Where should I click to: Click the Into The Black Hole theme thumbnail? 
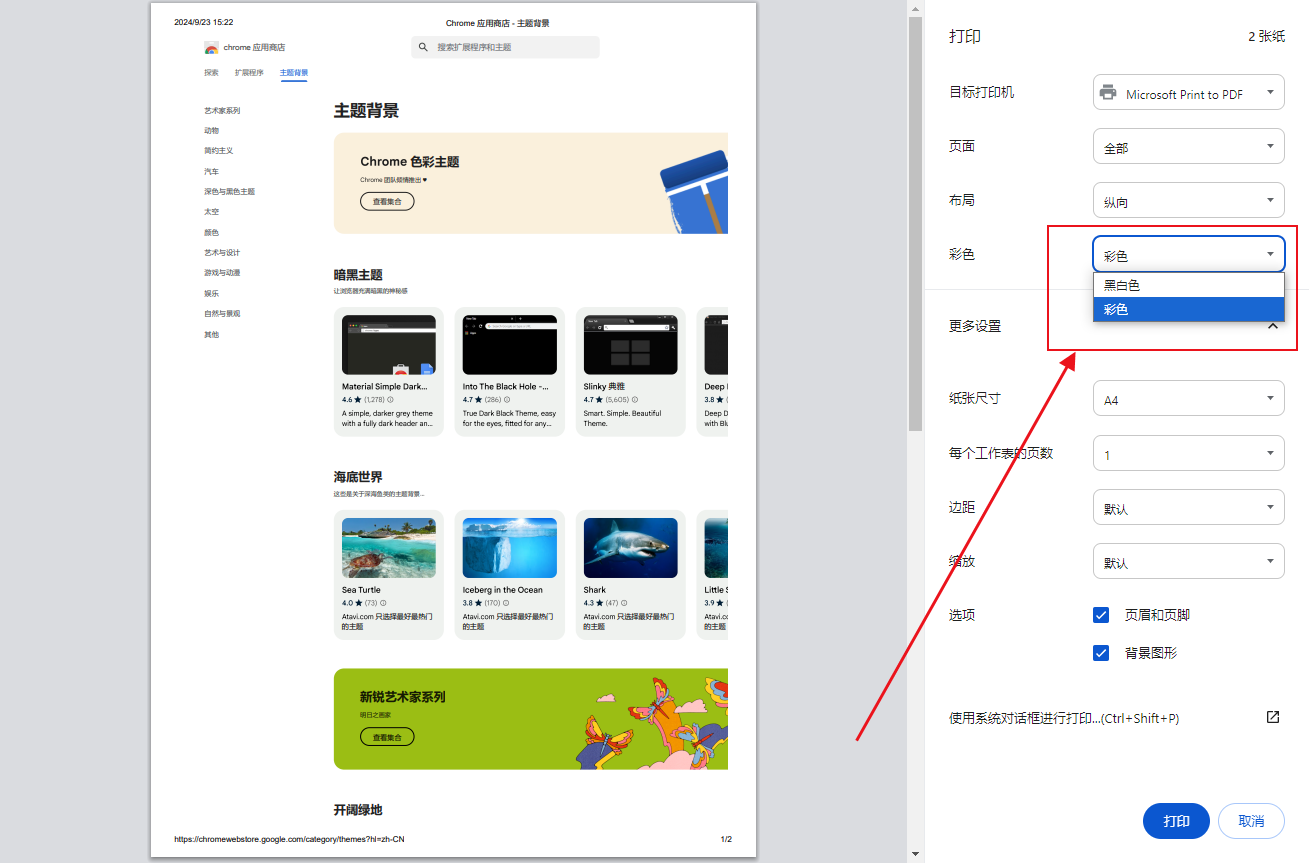(510, 345)
